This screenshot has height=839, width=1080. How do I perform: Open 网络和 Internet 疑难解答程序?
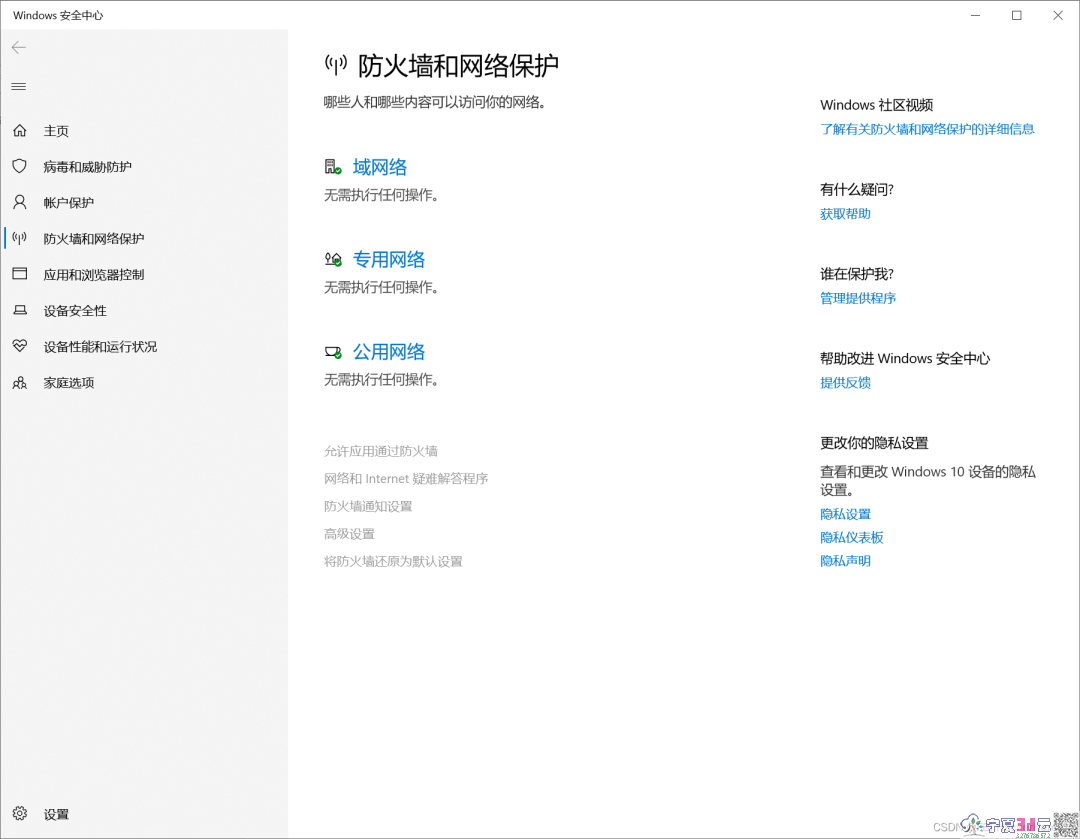coord(406,479)
